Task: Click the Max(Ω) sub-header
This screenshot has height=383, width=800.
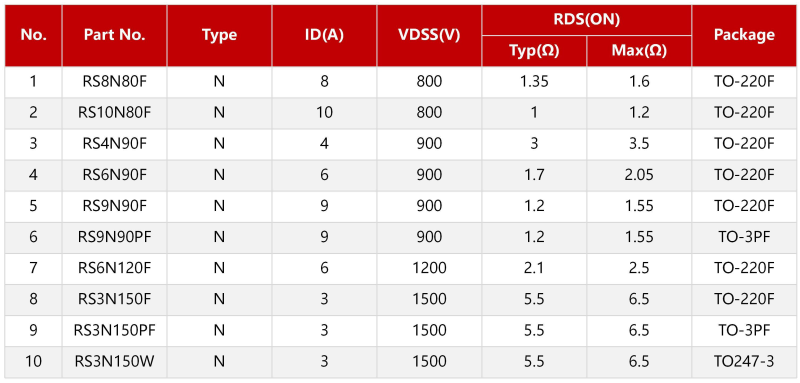Action: [639, 51]
